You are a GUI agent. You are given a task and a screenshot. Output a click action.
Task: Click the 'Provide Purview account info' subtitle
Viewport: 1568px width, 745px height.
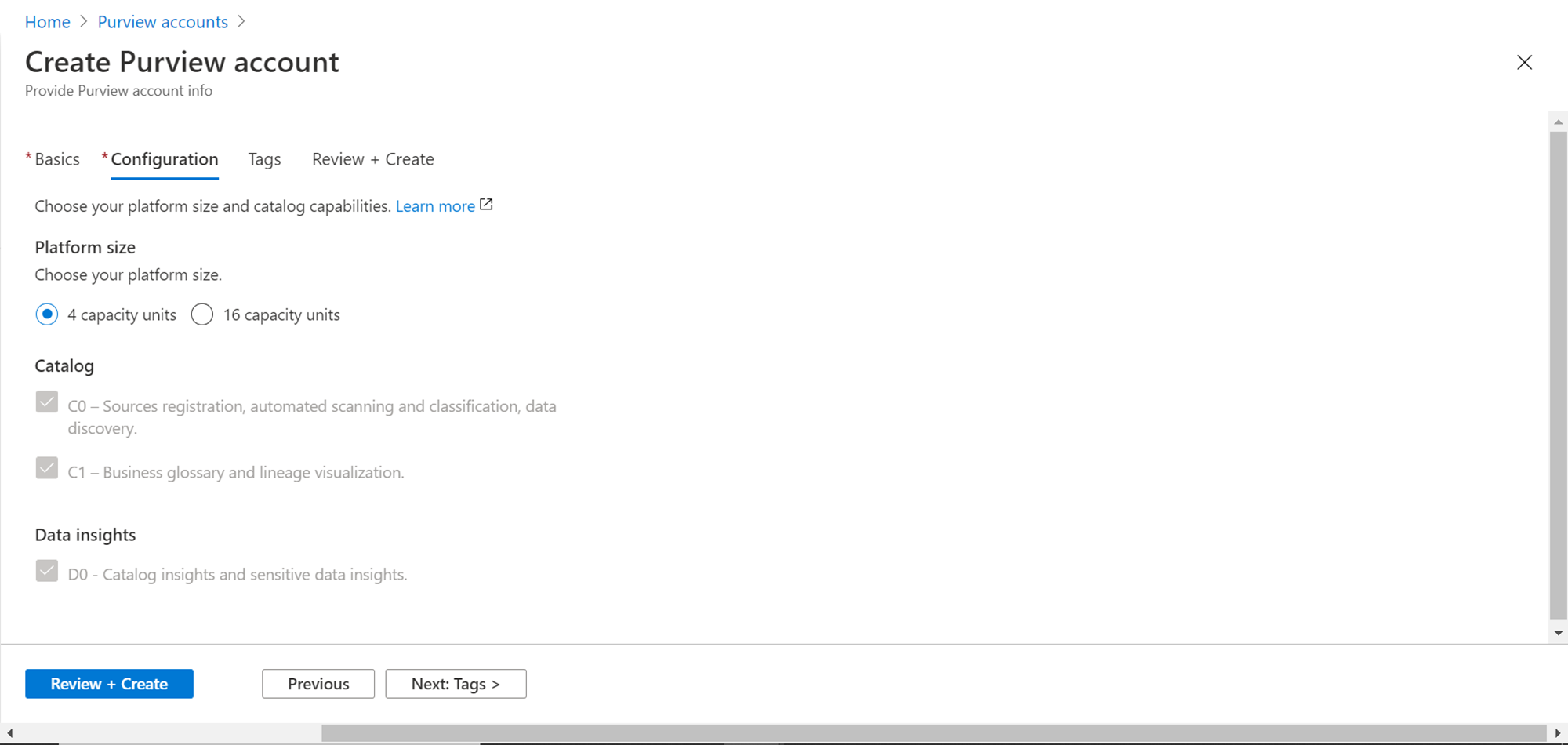[118, 91]
